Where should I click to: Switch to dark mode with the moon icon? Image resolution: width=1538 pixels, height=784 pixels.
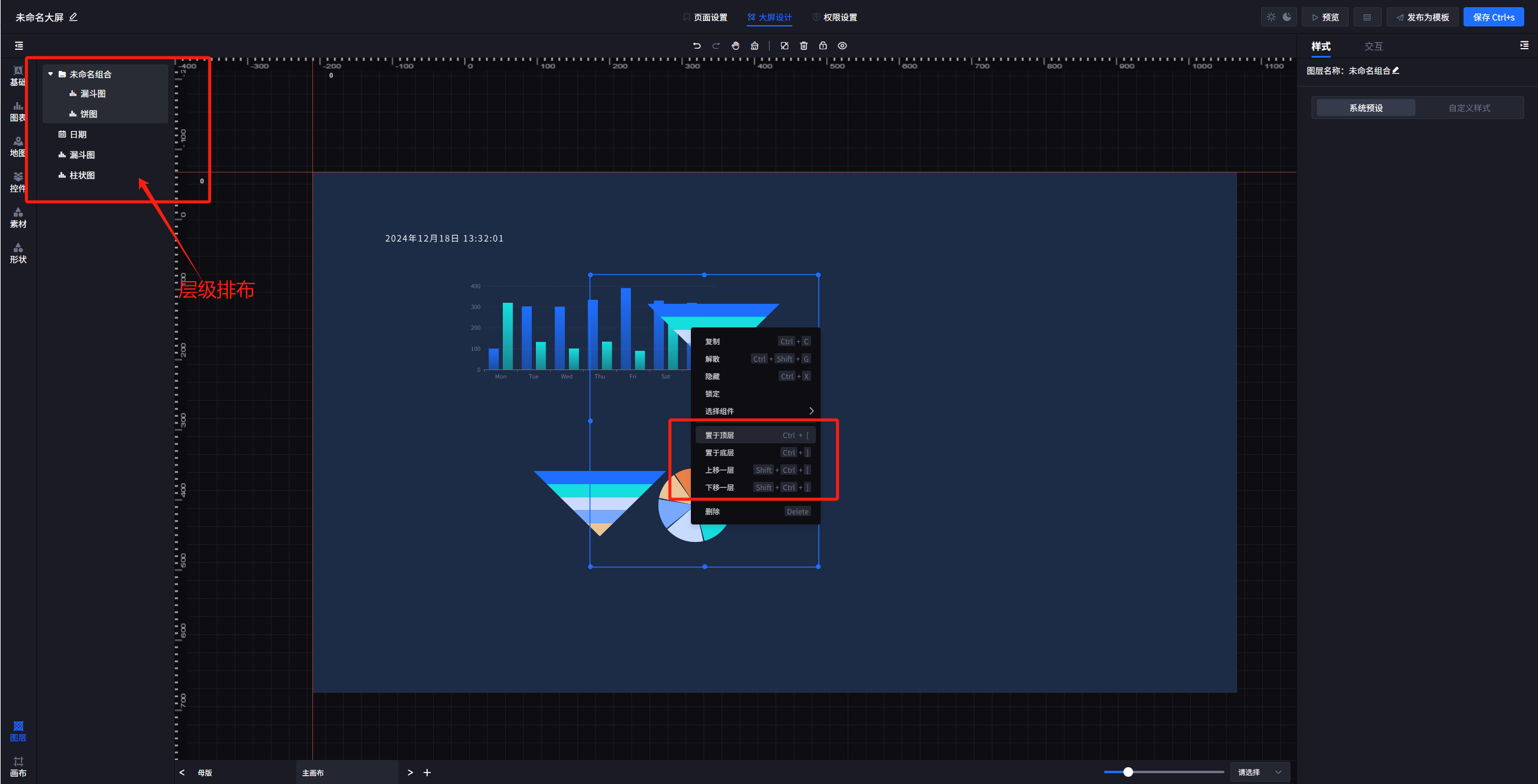coord(1287,17)
